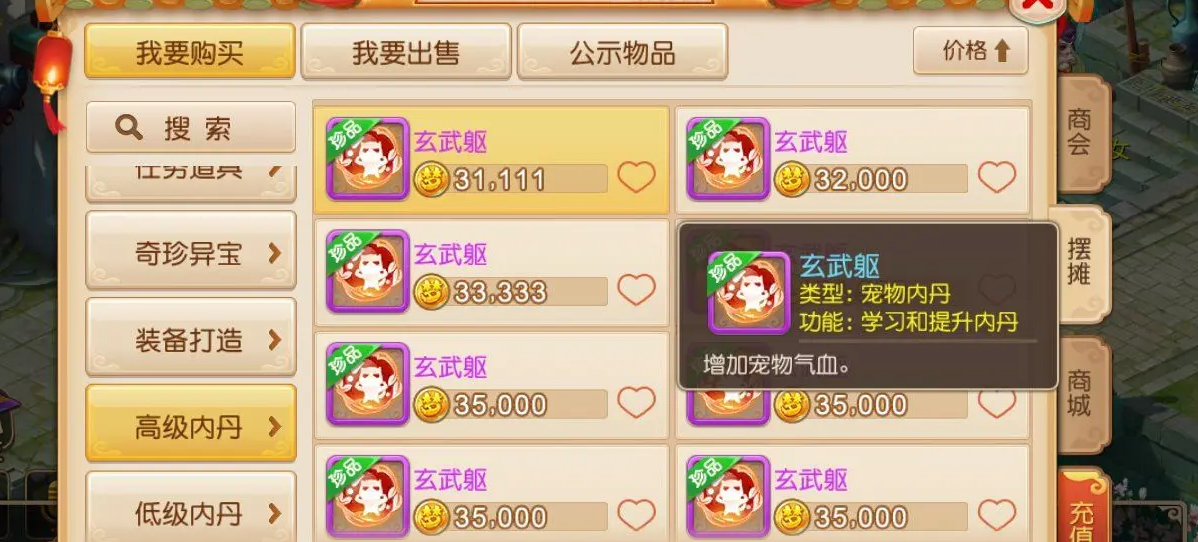Select the 高级内丹 category
The height and width of the screenshot is (542, 1198).
pos(190,427)
